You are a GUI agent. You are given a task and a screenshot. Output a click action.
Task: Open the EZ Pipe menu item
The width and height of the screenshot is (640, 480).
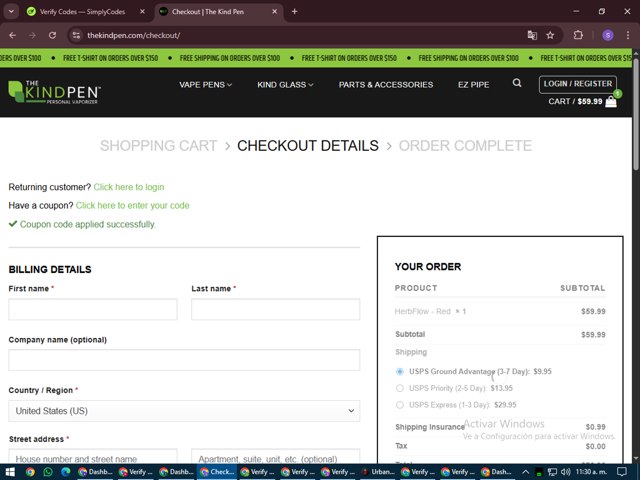tap(473, 84)
